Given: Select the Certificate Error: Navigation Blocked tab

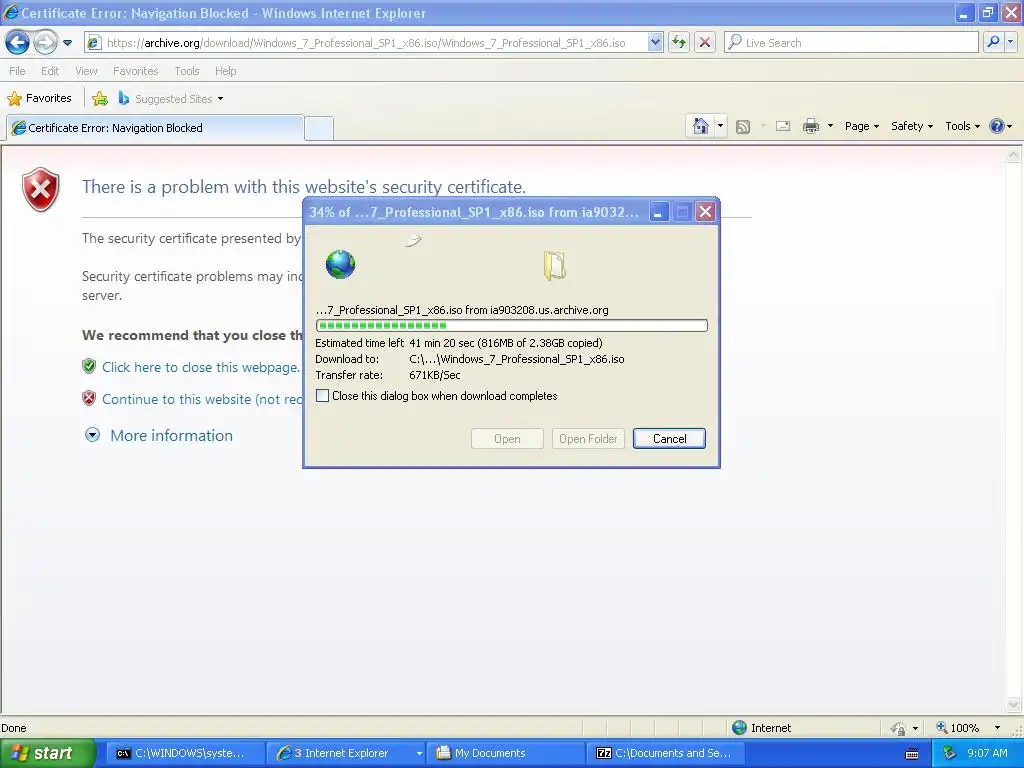Looking at the screenshot, I should pyautogui.click(x=155, y=128).
